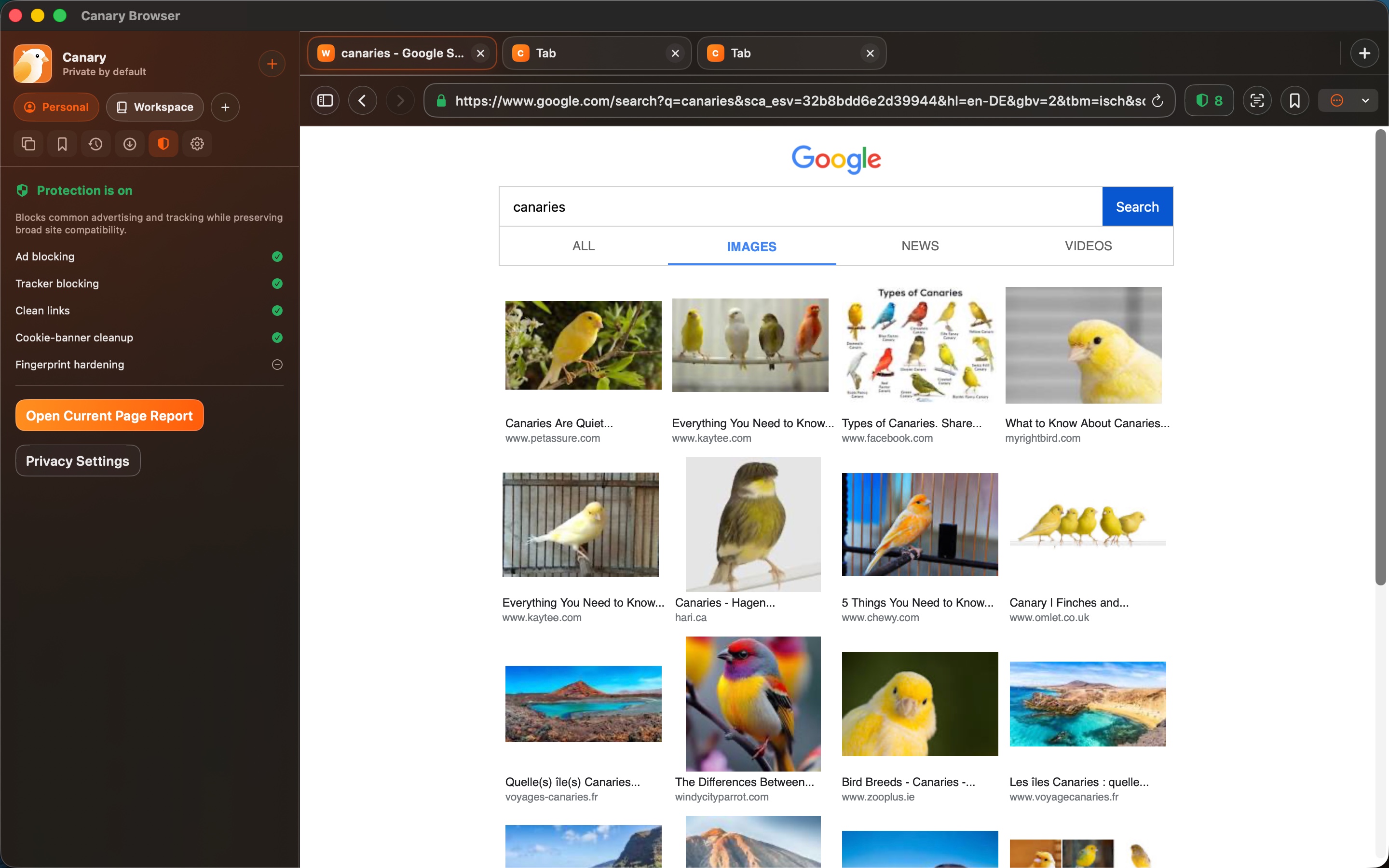The height and width of the screenshot is (868, 1389).
Task: Open What to Know About Canaries link
Action: [1087, 423]
